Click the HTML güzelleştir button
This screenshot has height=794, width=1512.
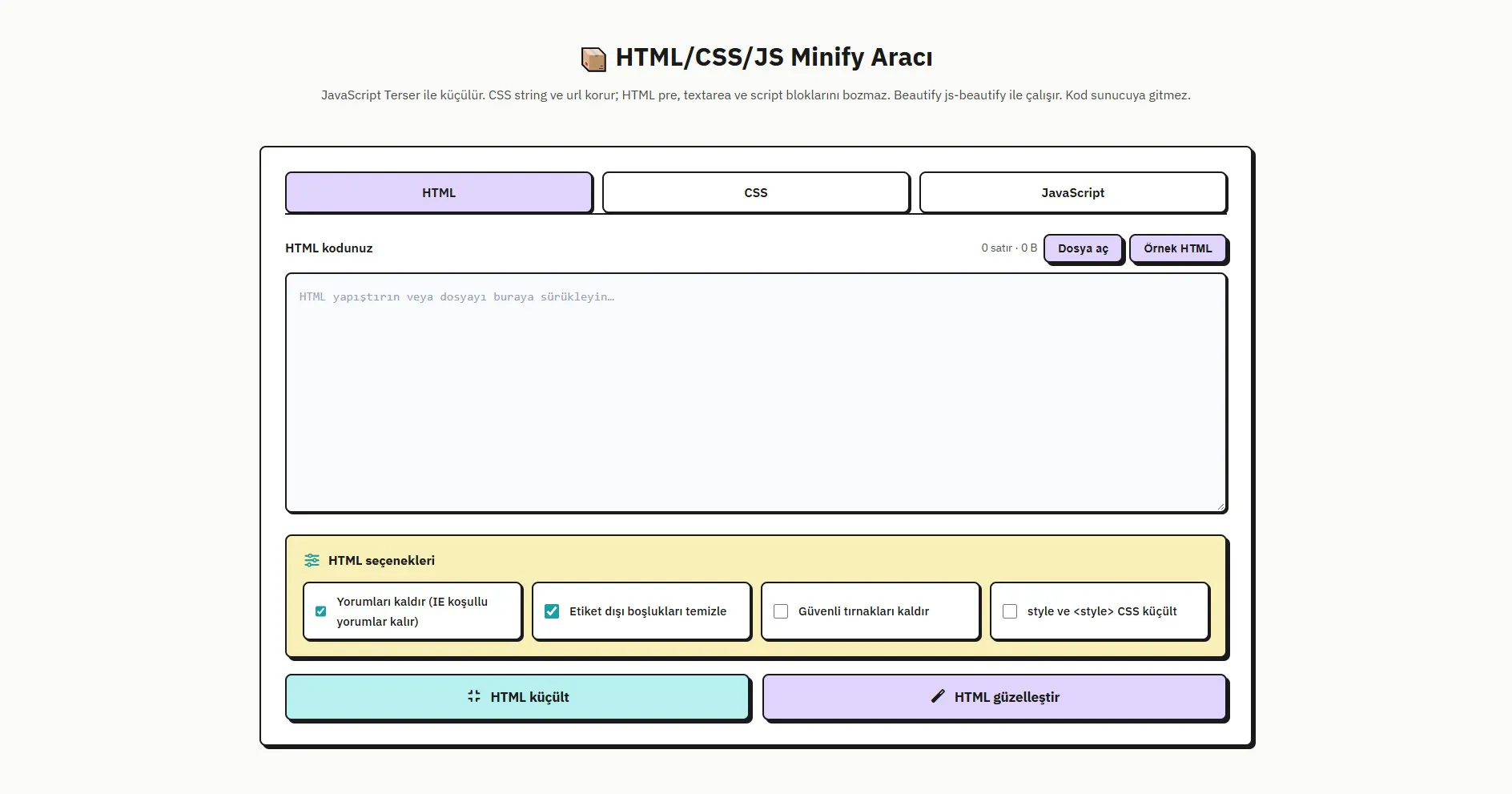995,697
